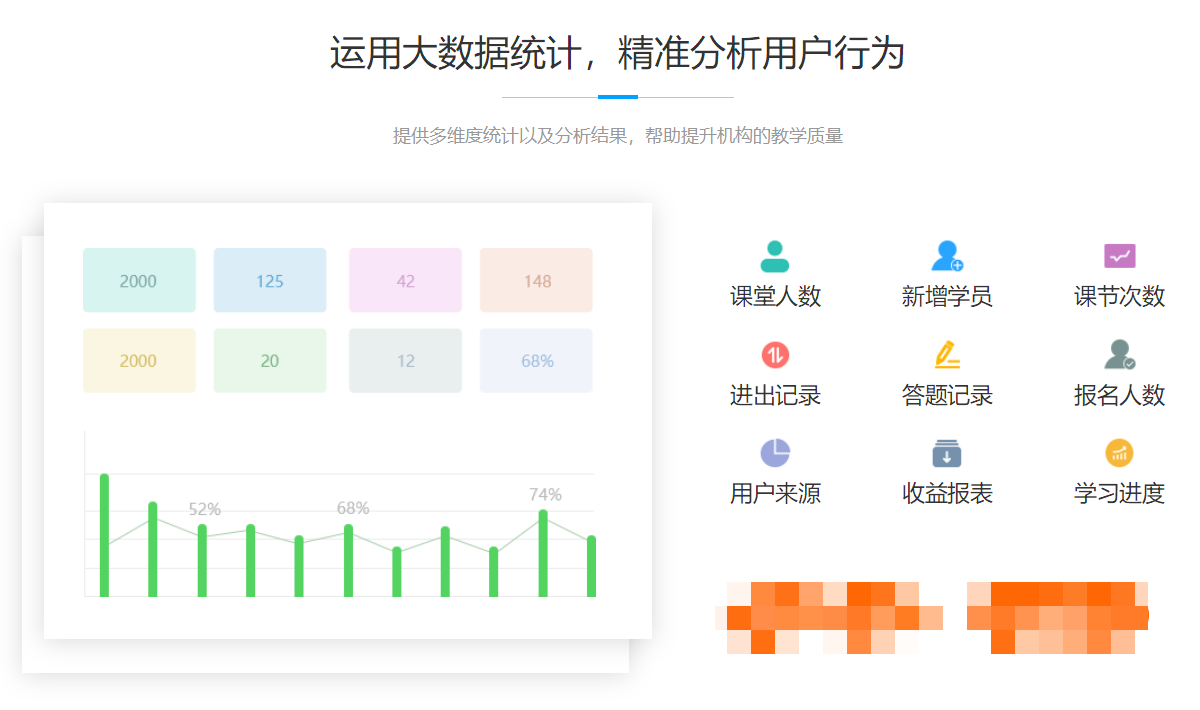The height and width of the screenshot is (710, 1200).
Task: Click the peach 148 stat card
Action: point(536,280)
